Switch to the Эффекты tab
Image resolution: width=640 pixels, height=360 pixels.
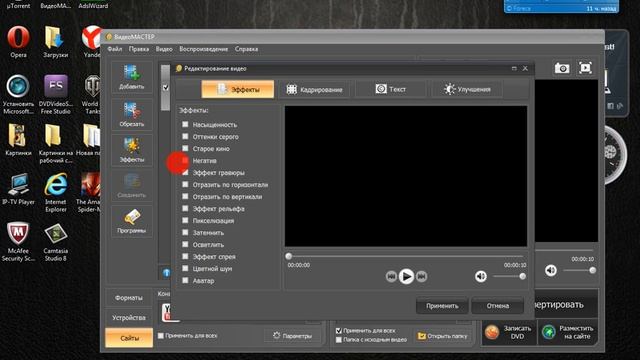238,89
